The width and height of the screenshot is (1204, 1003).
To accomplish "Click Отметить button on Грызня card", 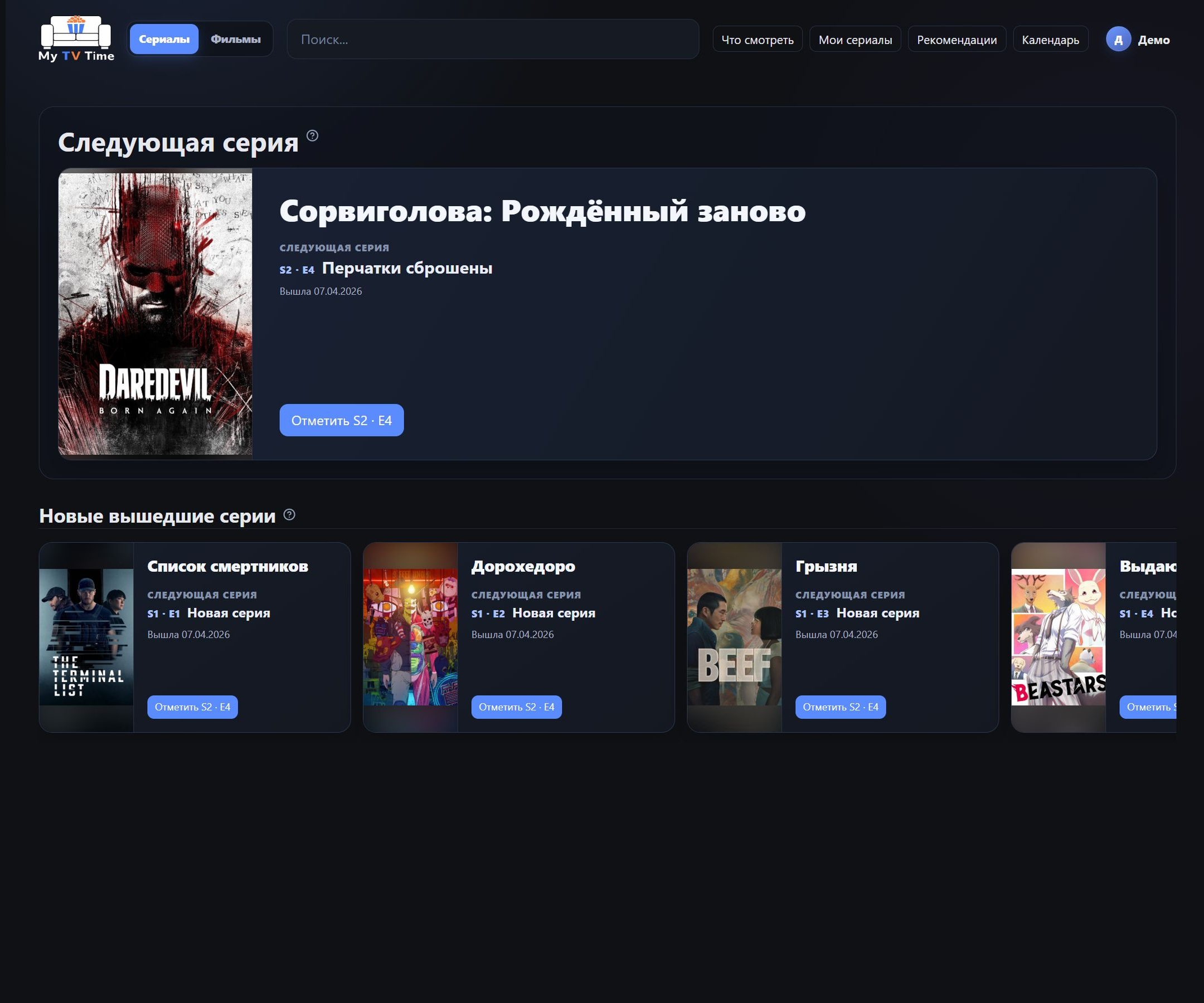I will 841,707.
